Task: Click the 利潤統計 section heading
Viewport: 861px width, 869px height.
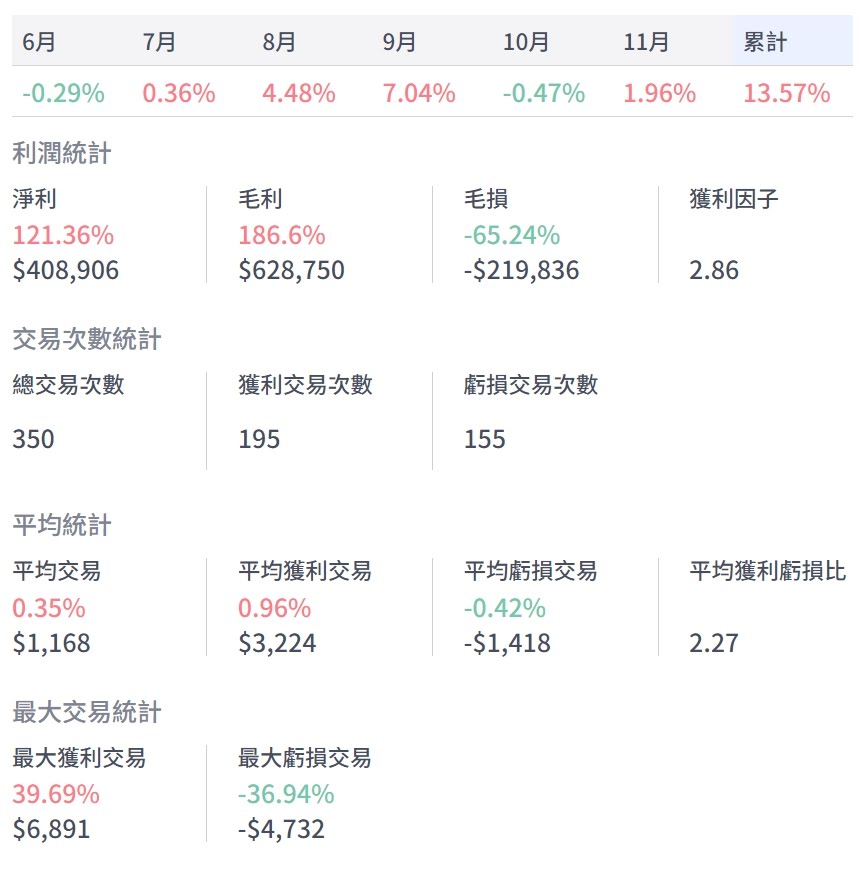Action: 61,153
